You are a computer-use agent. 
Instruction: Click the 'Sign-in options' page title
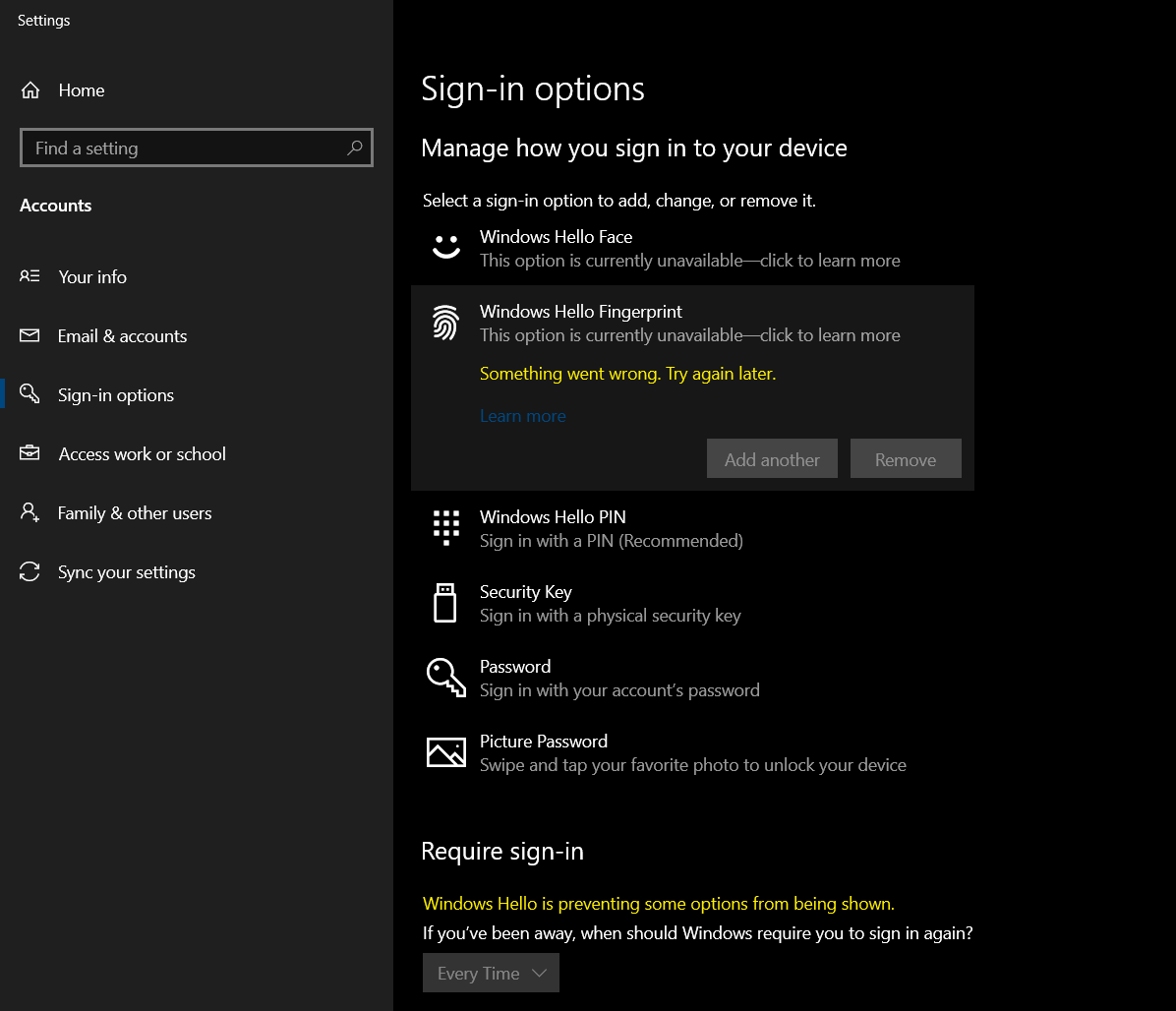(533, 89)
